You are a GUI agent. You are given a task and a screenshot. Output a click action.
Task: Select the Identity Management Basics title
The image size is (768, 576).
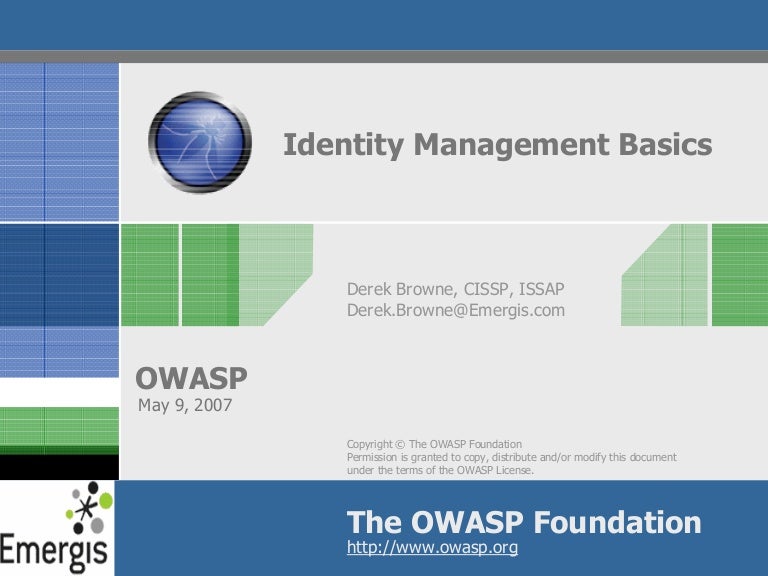(x=497, y=145)
